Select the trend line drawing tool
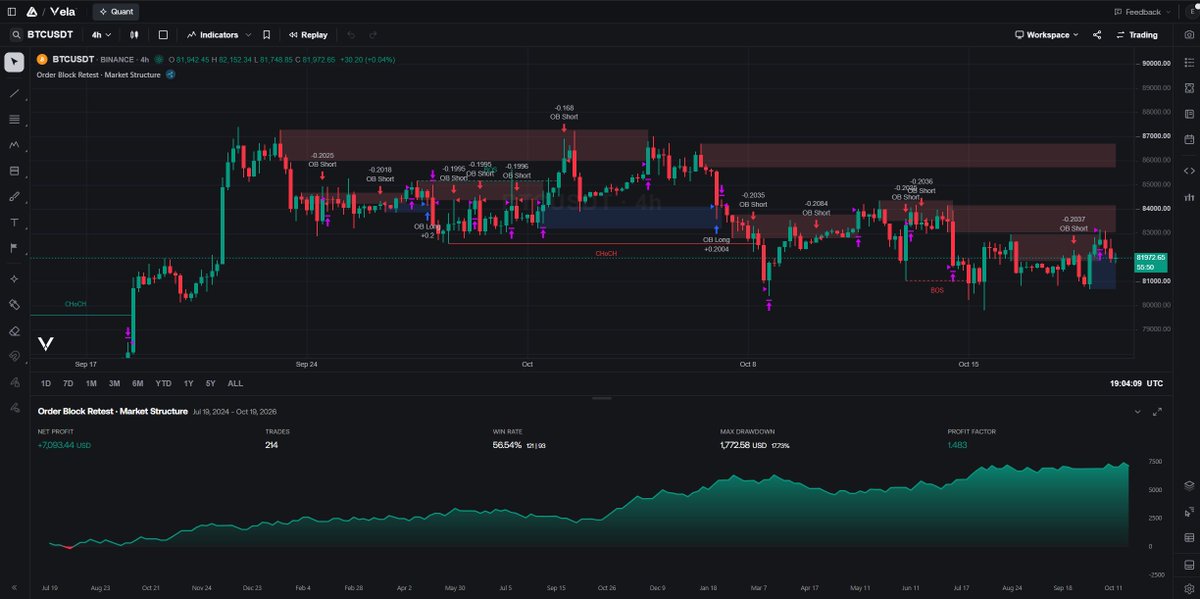Image resolution: width=1200 pixels, height=599 pixels. (14, 94)
